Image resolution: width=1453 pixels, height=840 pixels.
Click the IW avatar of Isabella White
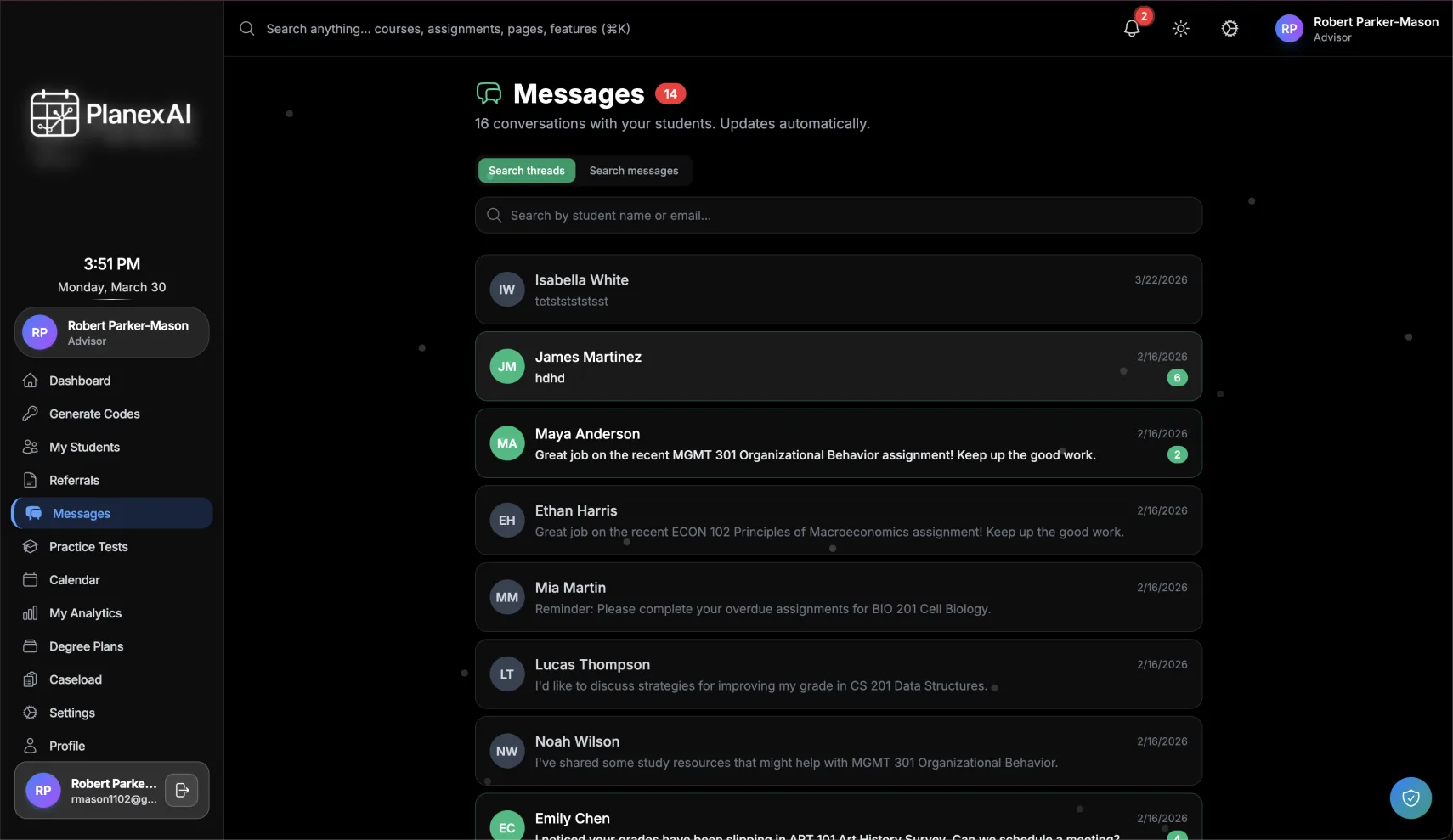pyautogui.click(x=507, y=290)
